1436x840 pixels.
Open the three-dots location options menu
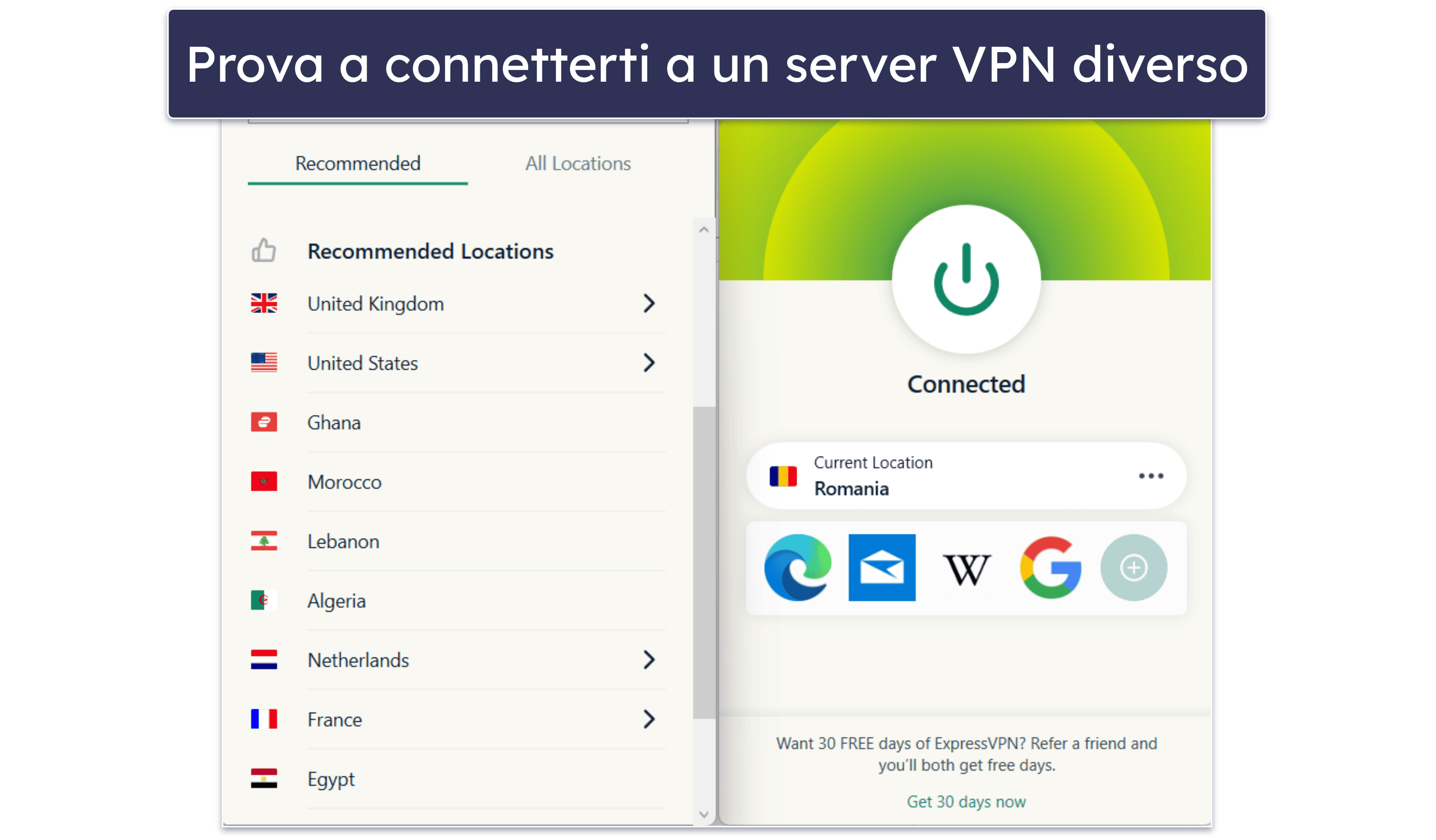click(1151, 475)
